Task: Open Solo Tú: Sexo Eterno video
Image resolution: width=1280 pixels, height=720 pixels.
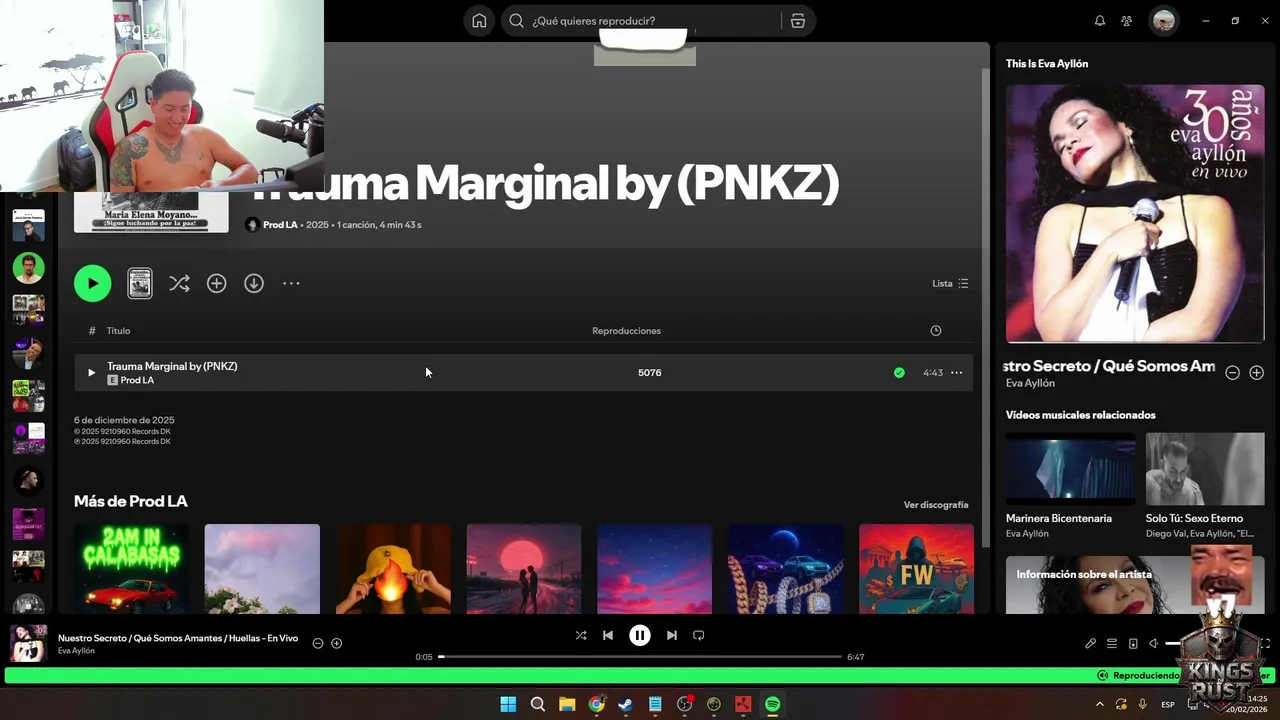Action: click(x=1205, y=469)
